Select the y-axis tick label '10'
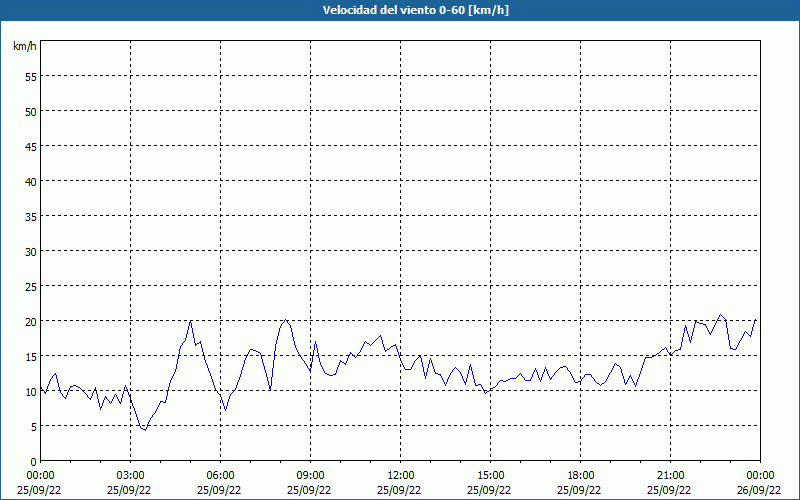 tap(31, 392)
